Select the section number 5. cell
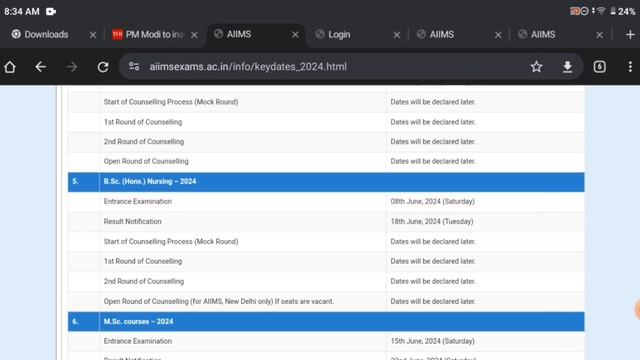This screenshot has width=640, height=360. pos(84,182)
